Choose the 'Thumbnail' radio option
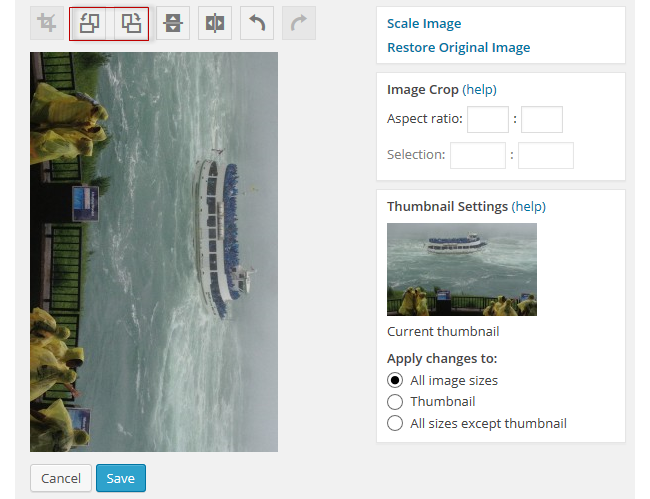 tap(395, 402)
